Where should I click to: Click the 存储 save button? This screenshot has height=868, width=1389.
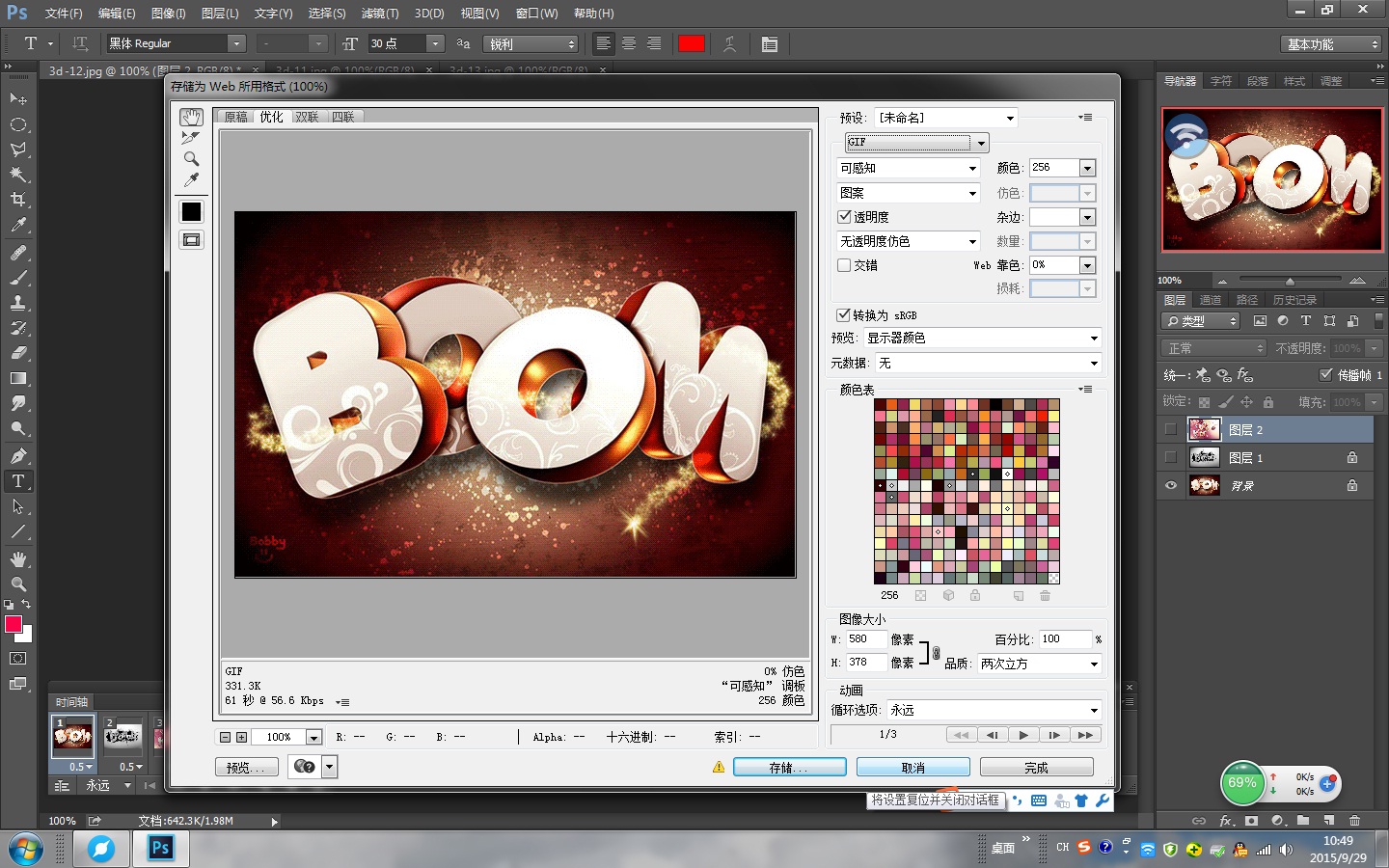pyautogui.click(x=789, y=768)
